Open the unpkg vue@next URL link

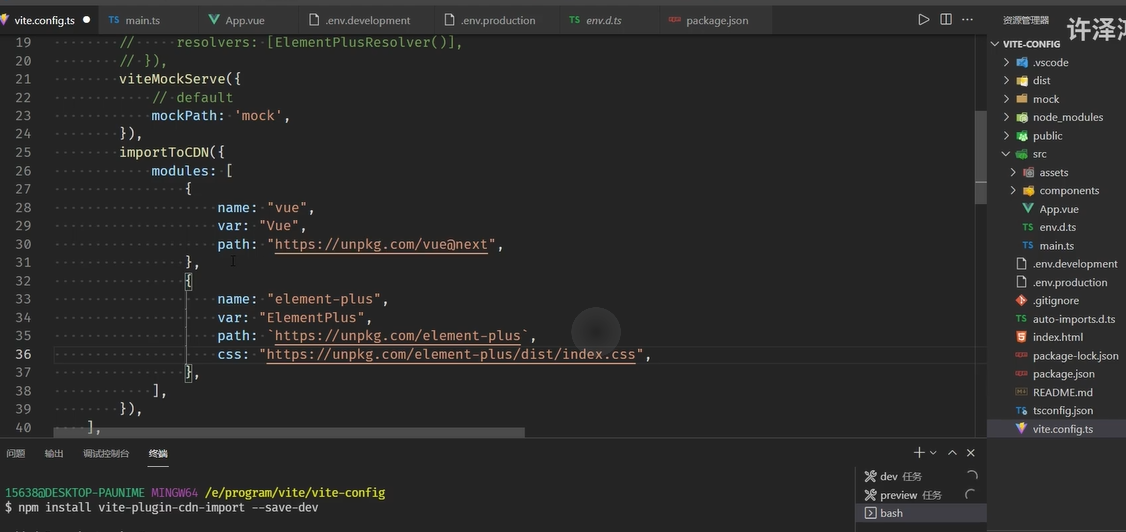pos(381,245)
